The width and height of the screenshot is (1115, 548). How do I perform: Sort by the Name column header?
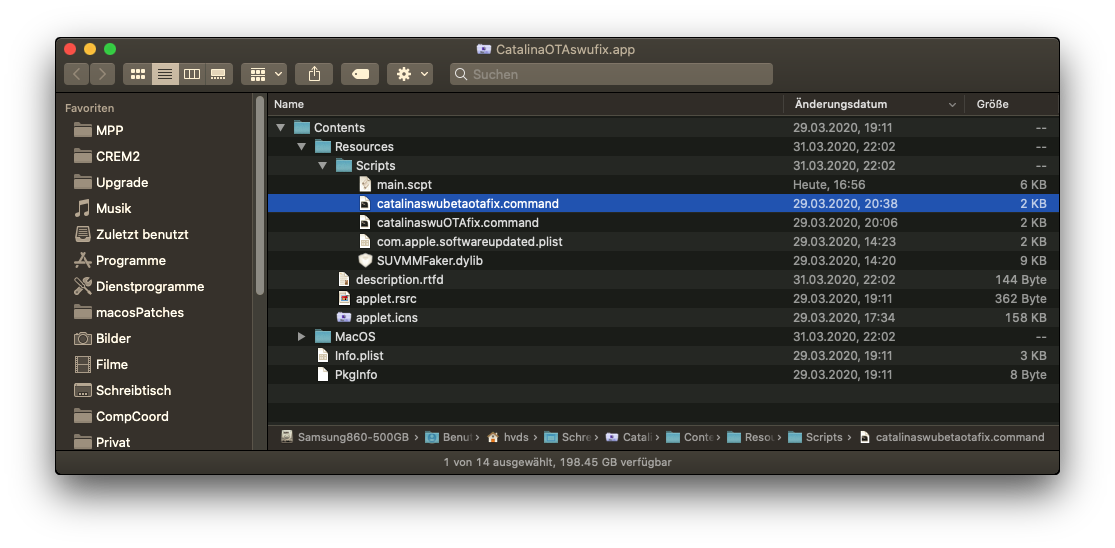(526, 104)
